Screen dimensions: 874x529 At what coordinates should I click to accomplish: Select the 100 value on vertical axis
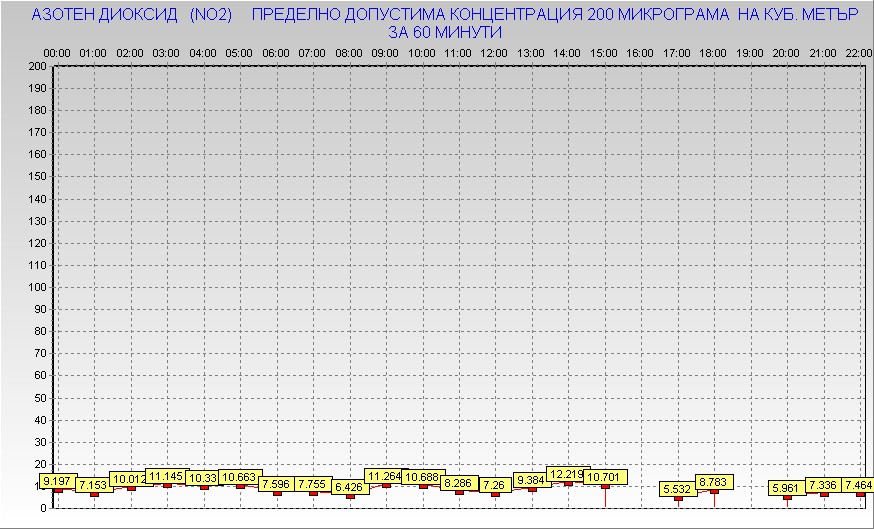(x=37, y=287)
